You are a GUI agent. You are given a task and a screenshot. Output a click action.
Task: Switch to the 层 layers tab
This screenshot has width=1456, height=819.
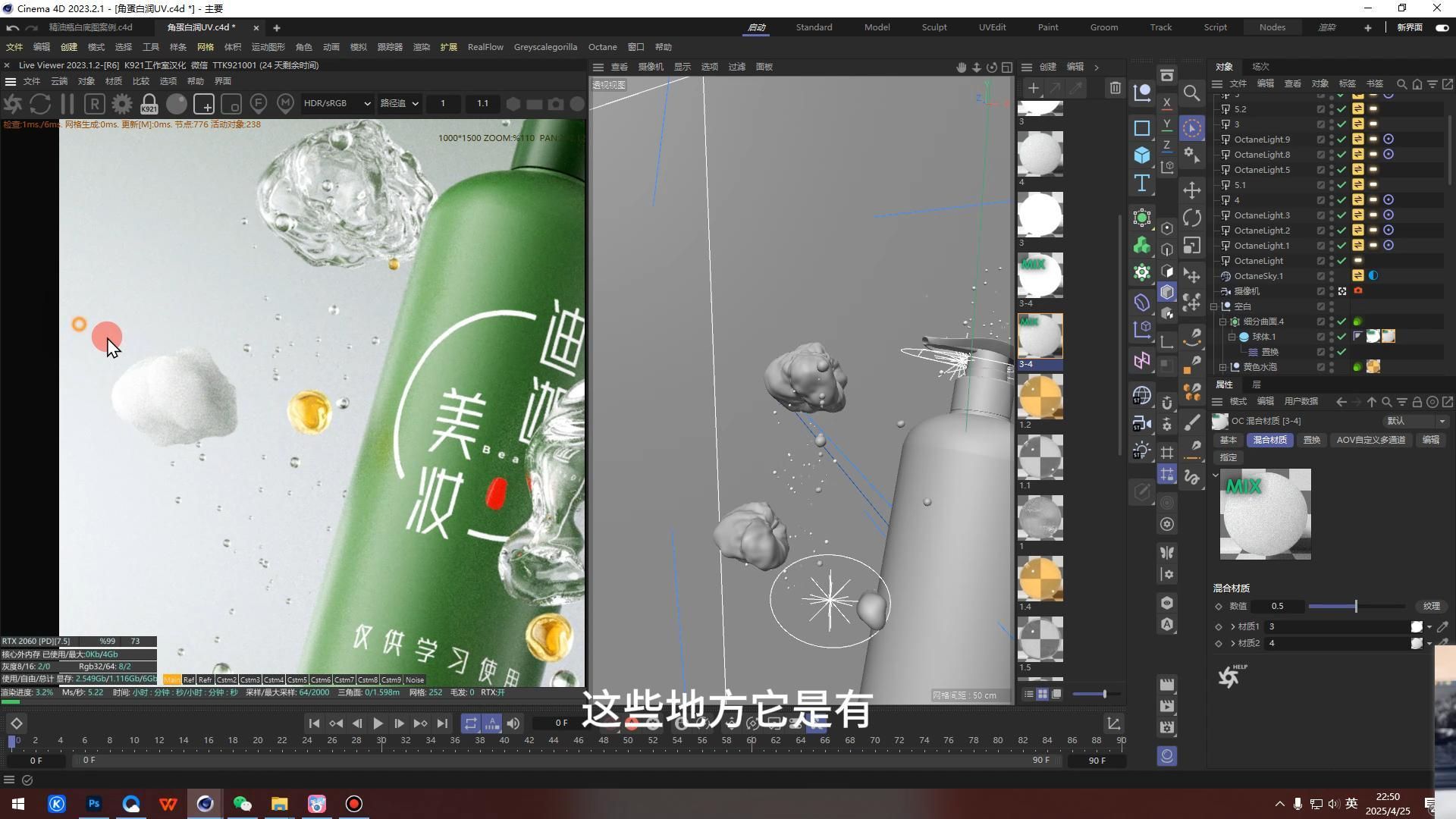pyautogui.click(x=1257, y=384)
